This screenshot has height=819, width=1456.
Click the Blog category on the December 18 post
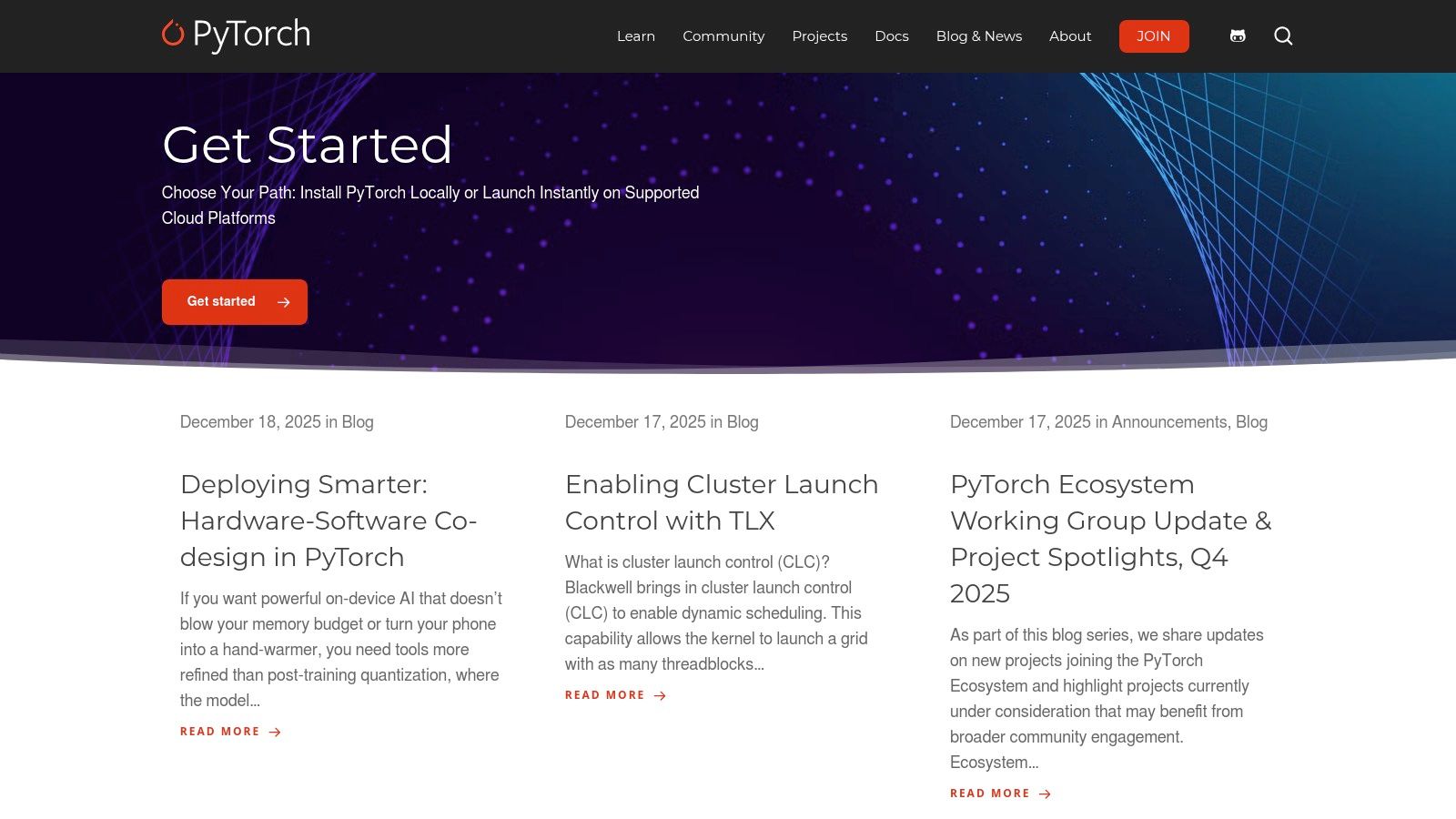tap(358, 422)
